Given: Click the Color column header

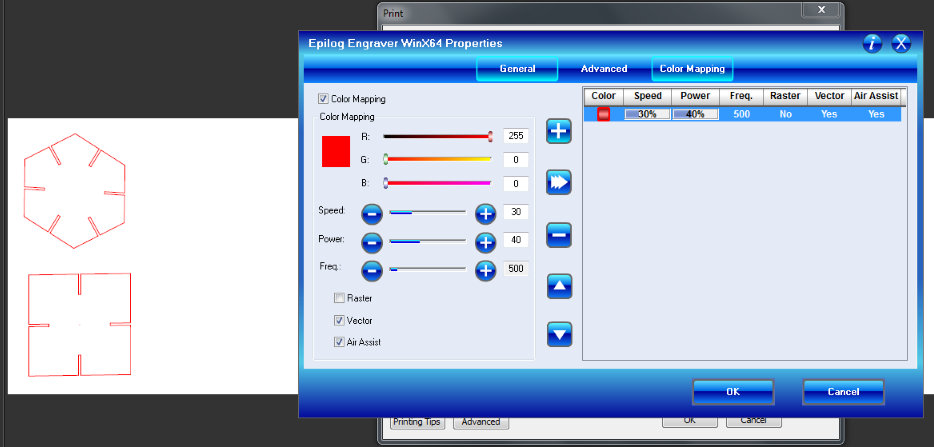Looking at the screenshot, I should coord(603,96).
